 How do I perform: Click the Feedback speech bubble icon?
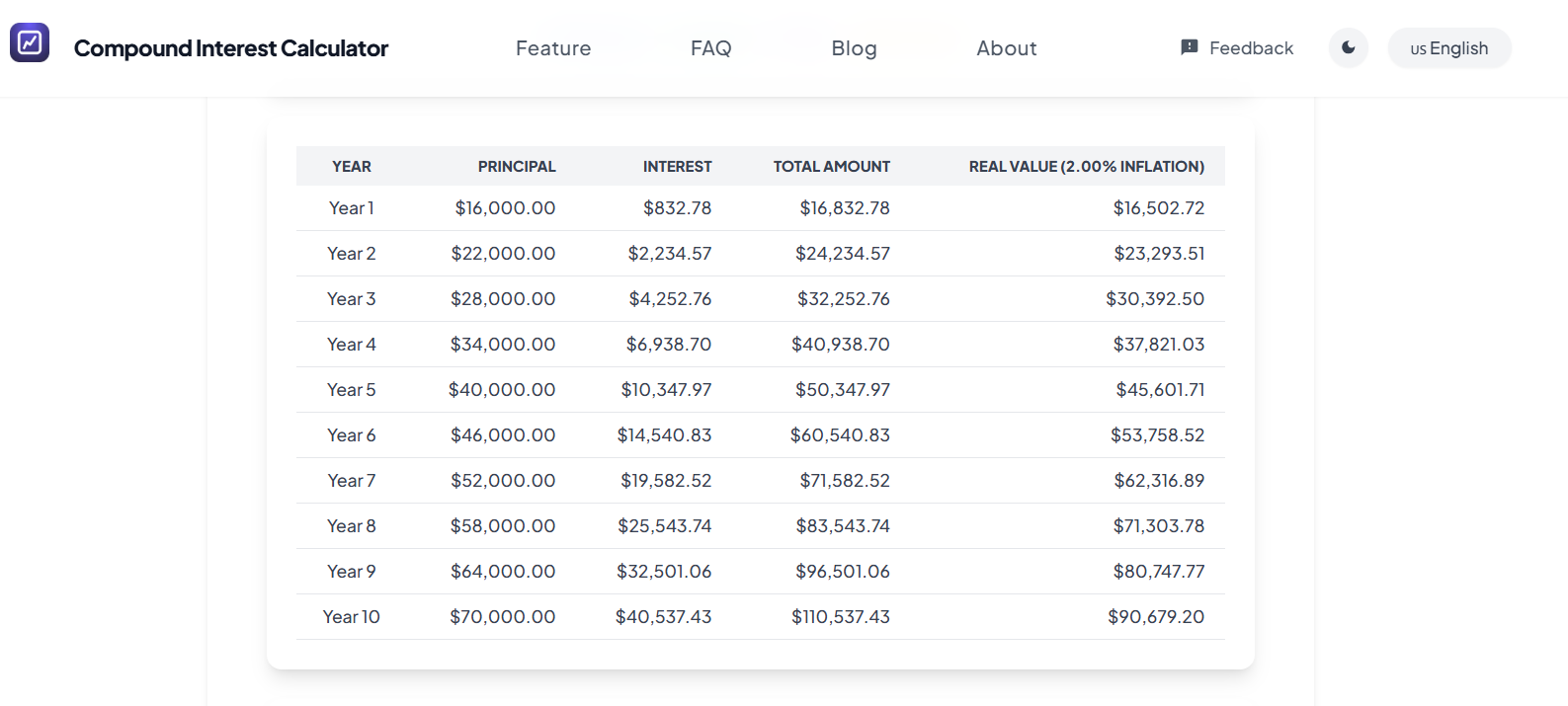1190,47
